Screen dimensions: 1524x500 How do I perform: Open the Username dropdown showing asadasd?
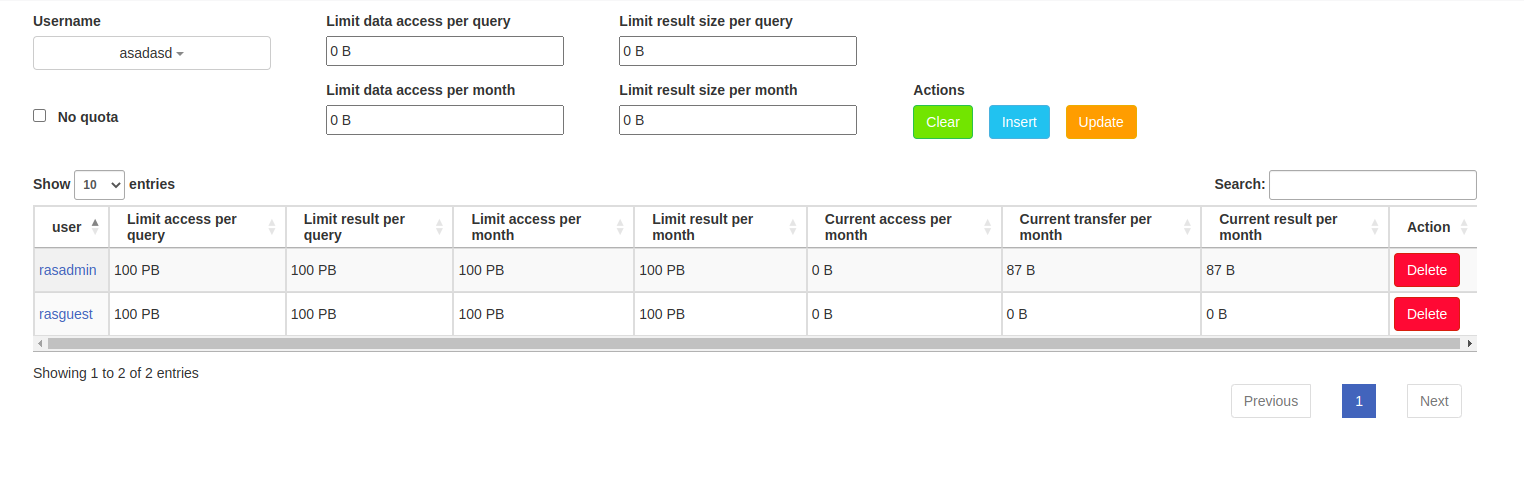[152, 53]
